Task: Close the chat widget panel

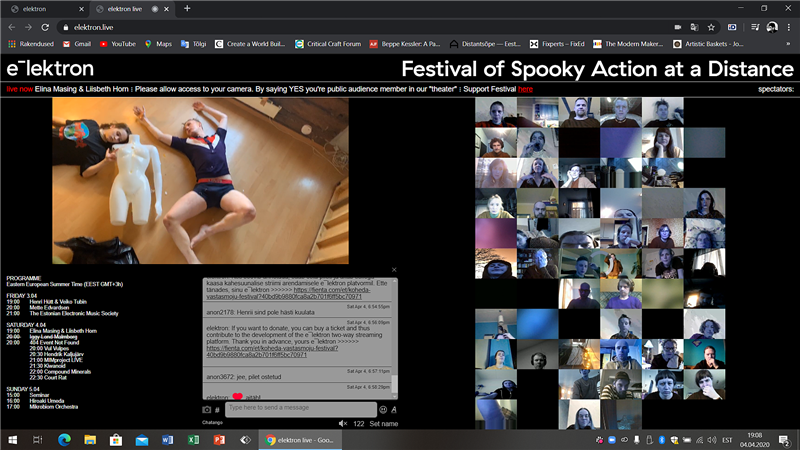Action: click(x=394, y=269)
